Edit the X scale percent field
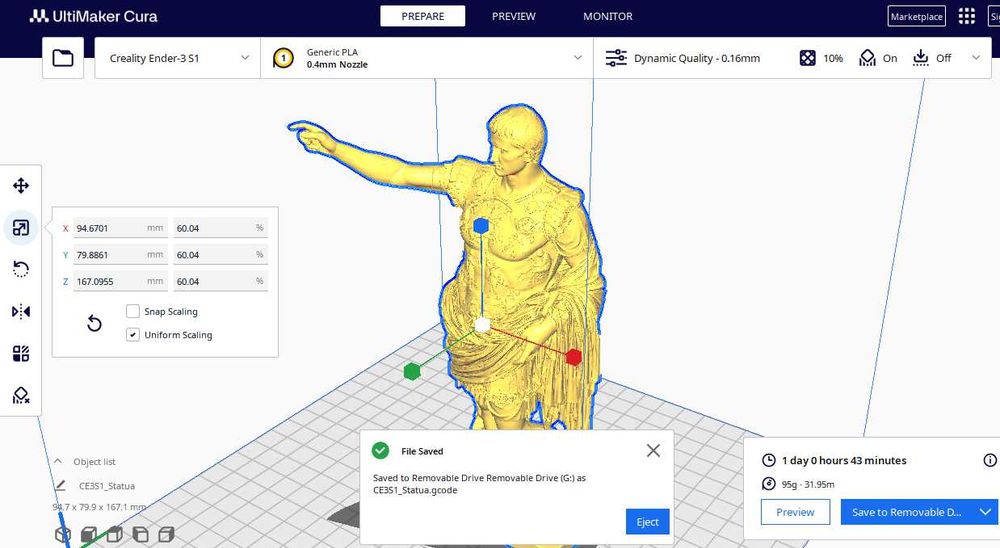The width and height of the screenshot is (1000, 548). tap(221, 228)
